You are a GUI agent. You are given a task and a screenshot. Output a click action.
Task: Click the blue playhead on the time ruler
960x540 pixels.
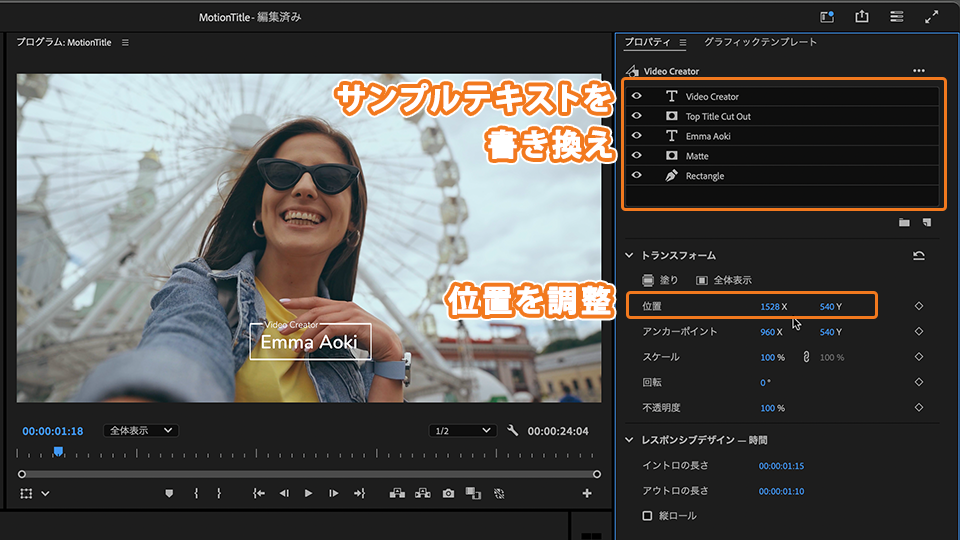point(58,453)
